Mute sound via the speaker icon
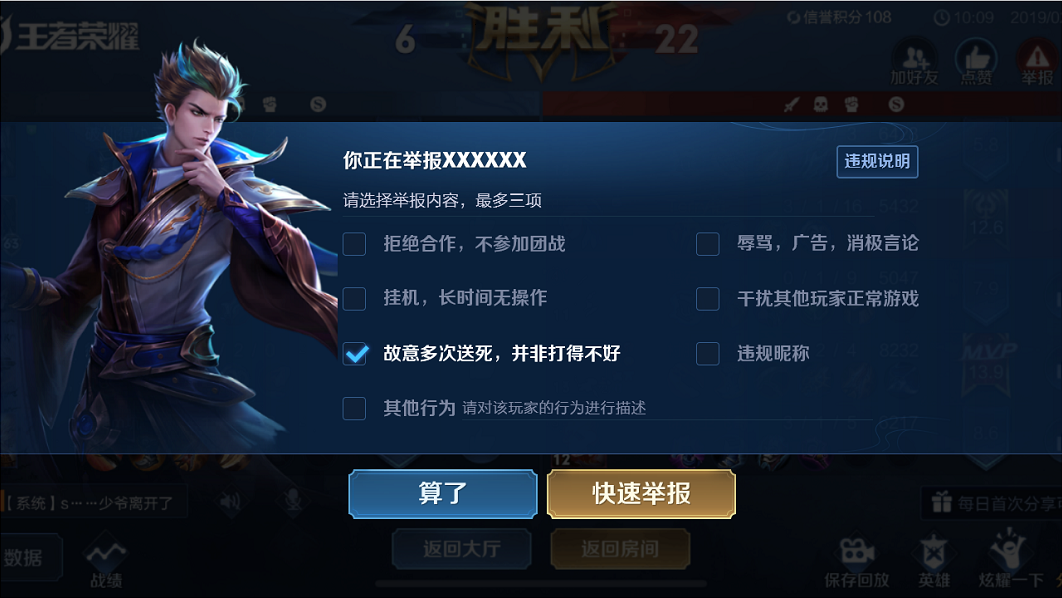This screenshot has height=598, width=1062. tap(230, 502)
